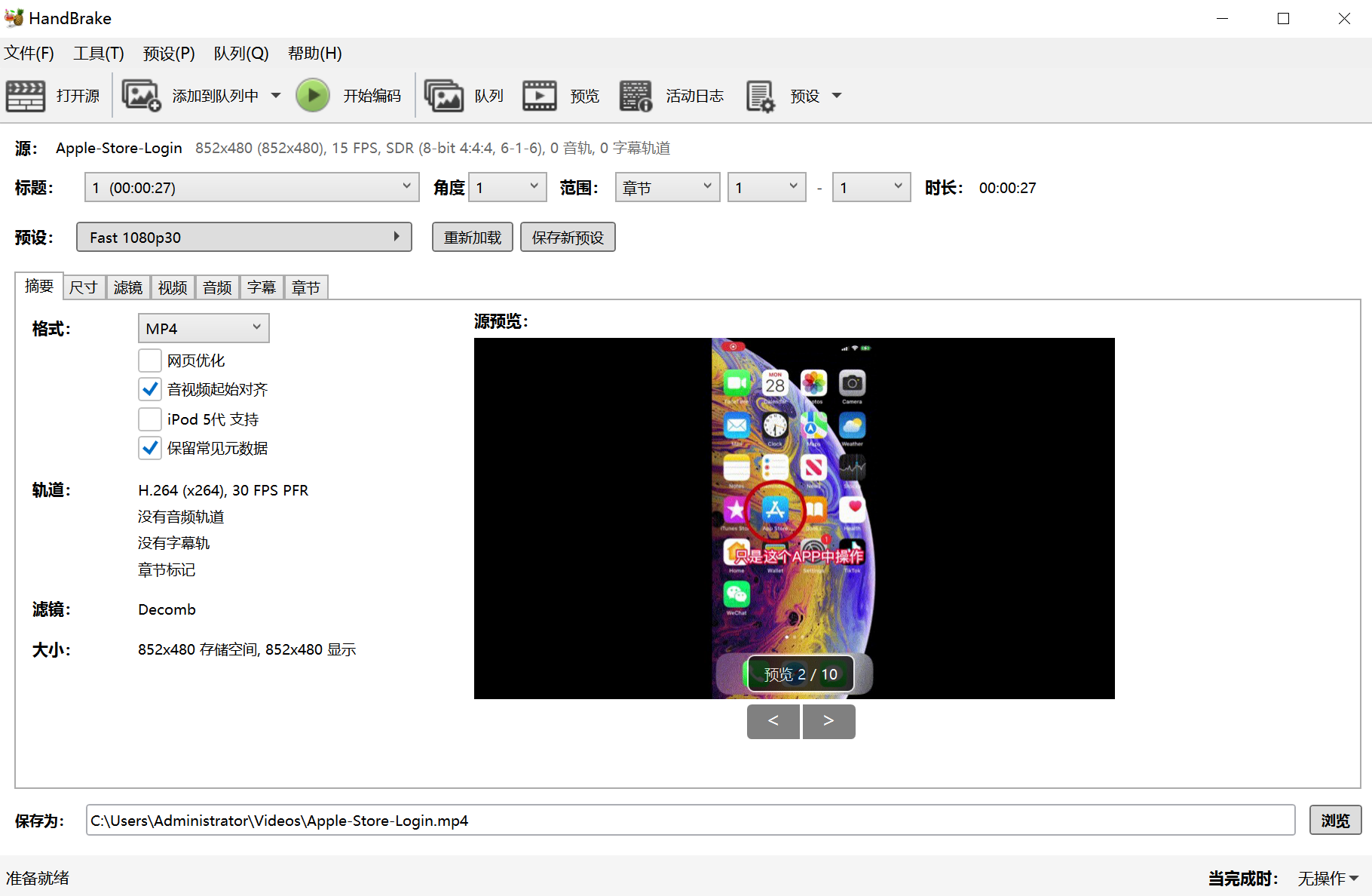Enable the Web Optimized (网页优化) checkbox
The height and width of the screenshot is (896, 1372).
[x=150, y=361]
